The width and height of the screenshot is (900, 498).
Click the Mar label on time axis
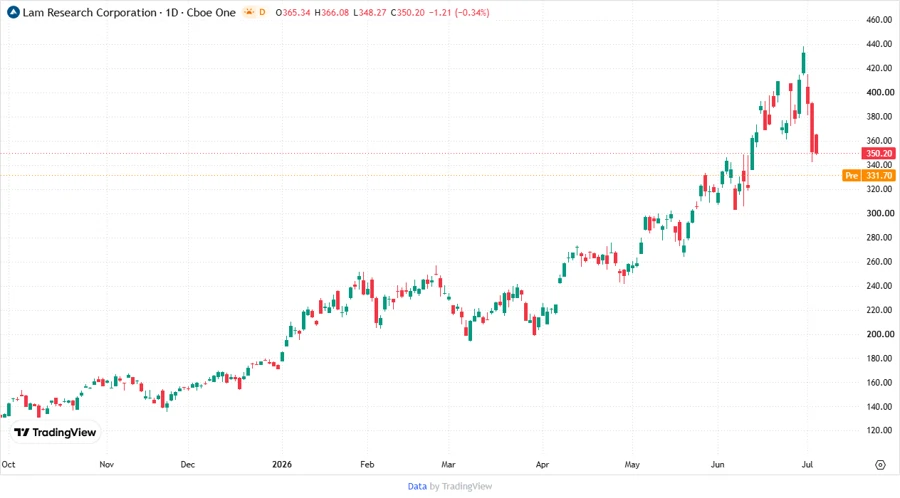tap(448, 464)
